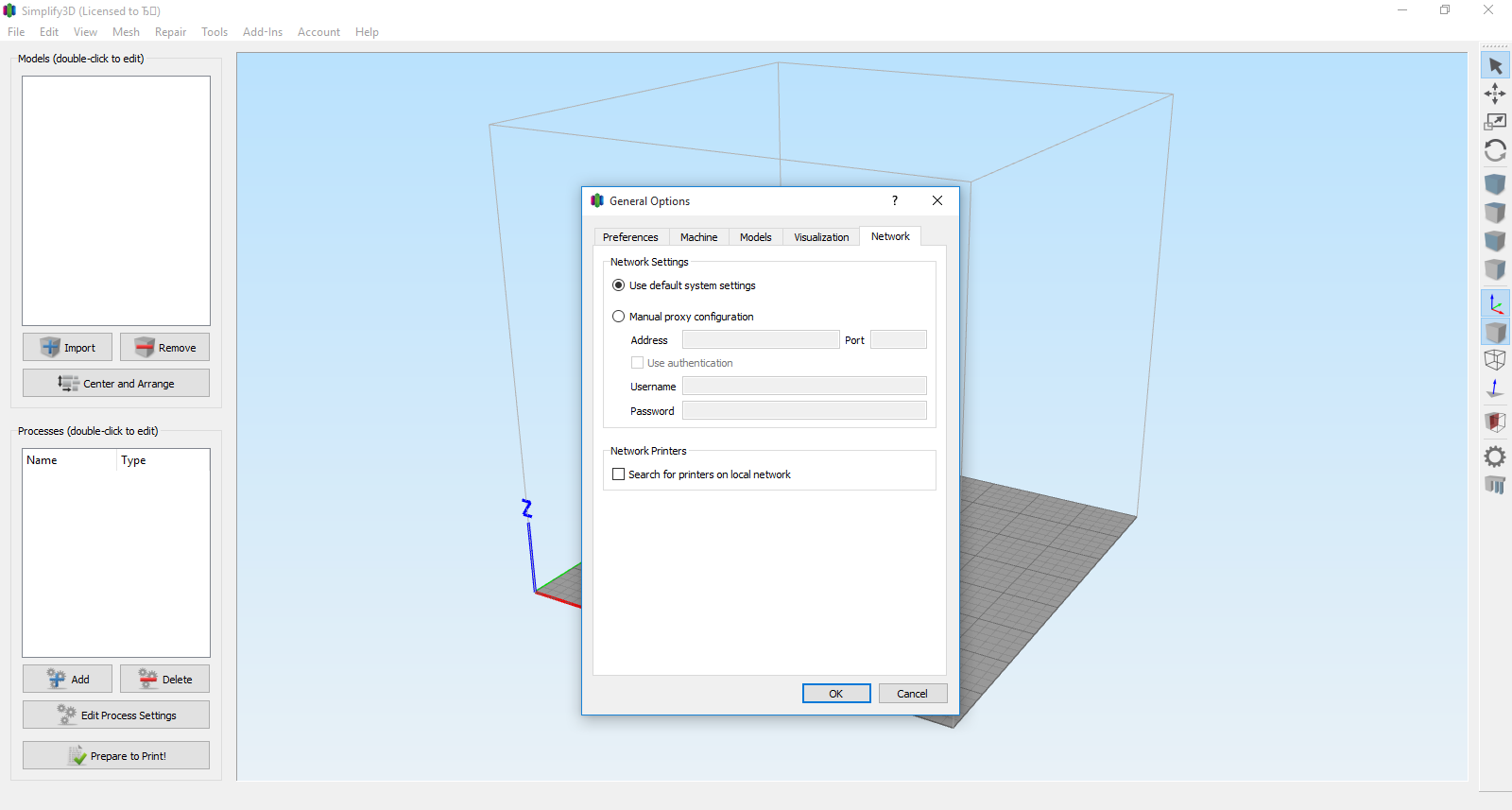1512x810 pixels.
Task: Cancel the General Options dialog
Action: (x=913, y=694)
